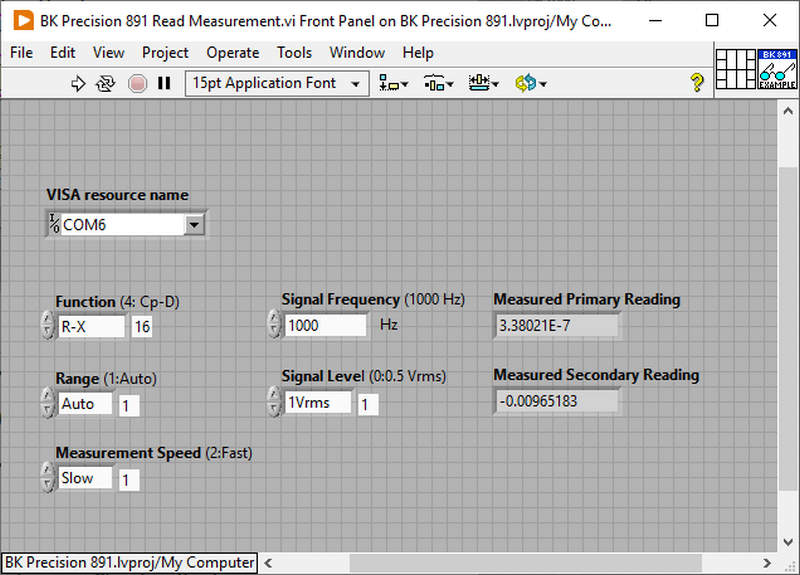Click the Signal Frequency increment/decrement stepper
Image resolution: width=800 pixels, height=575 pixels.
(x=274, y=323)
